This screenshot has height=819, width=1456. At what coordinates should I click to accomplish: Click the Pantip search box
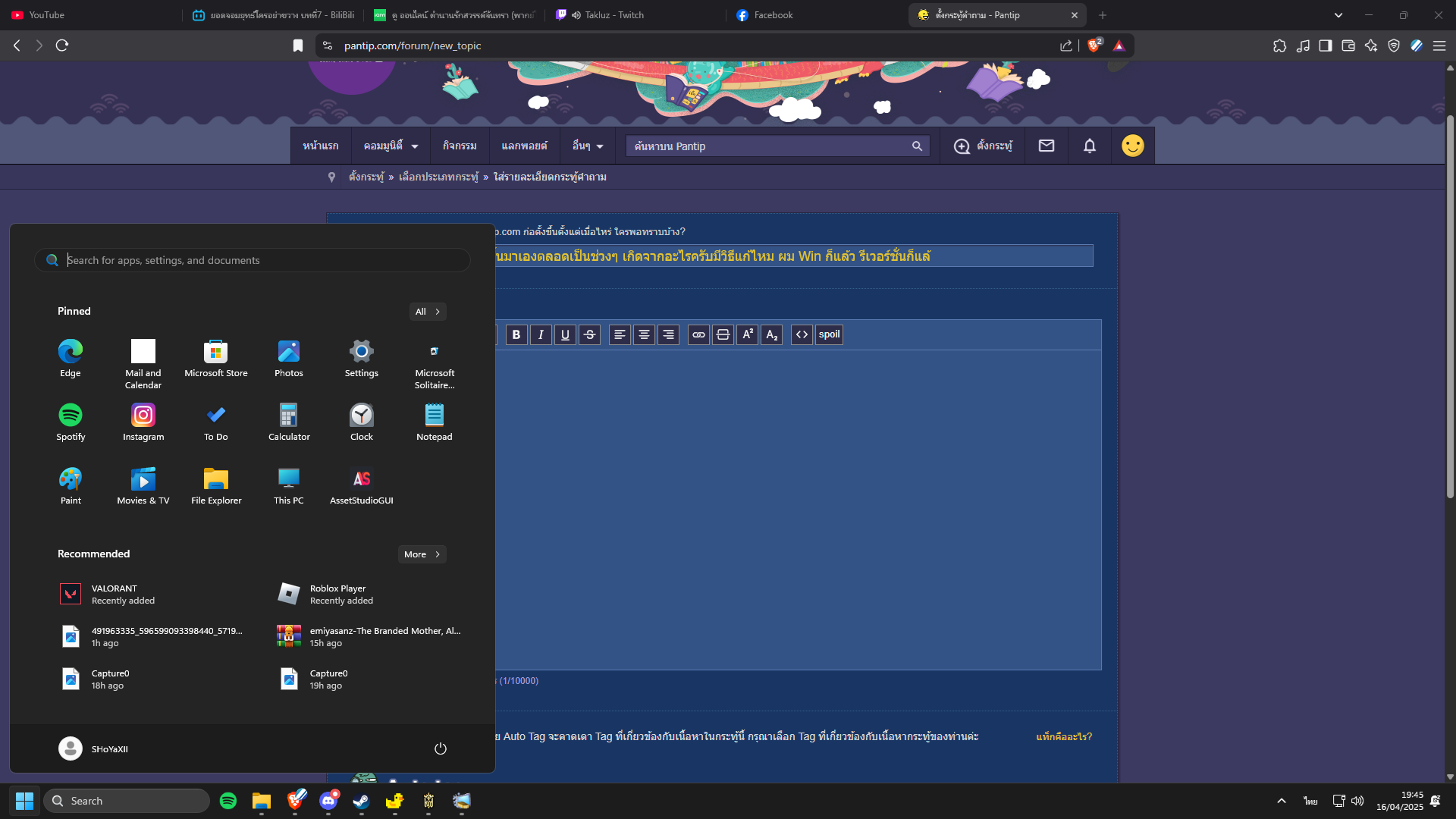(x=777, y=146)
